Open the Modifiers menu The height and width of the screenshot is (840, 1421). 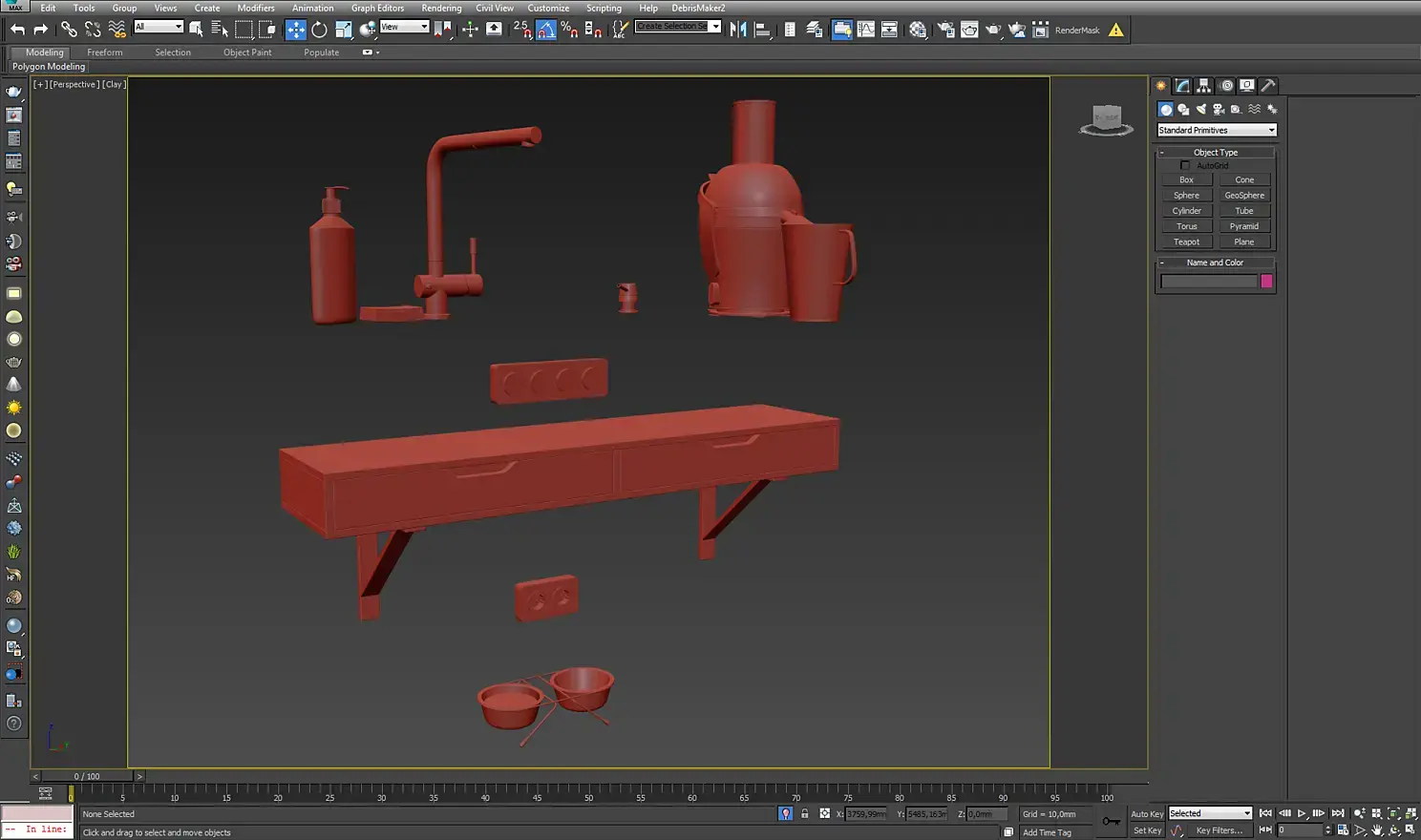coord(256,8)
